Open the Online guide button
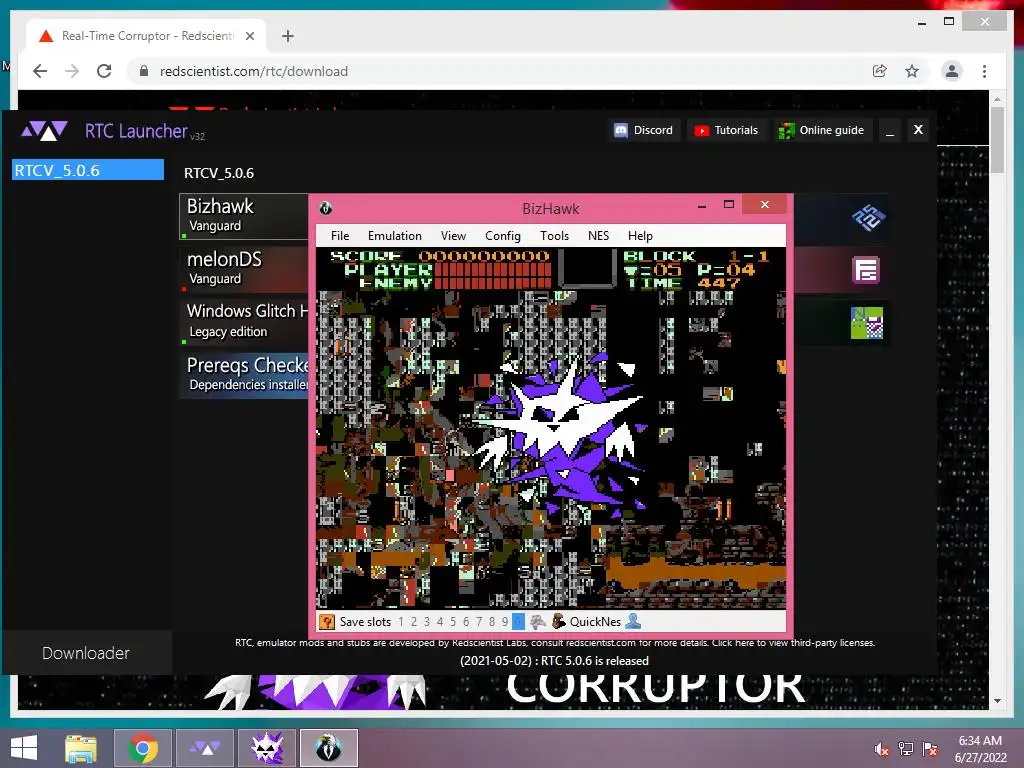 821,131
